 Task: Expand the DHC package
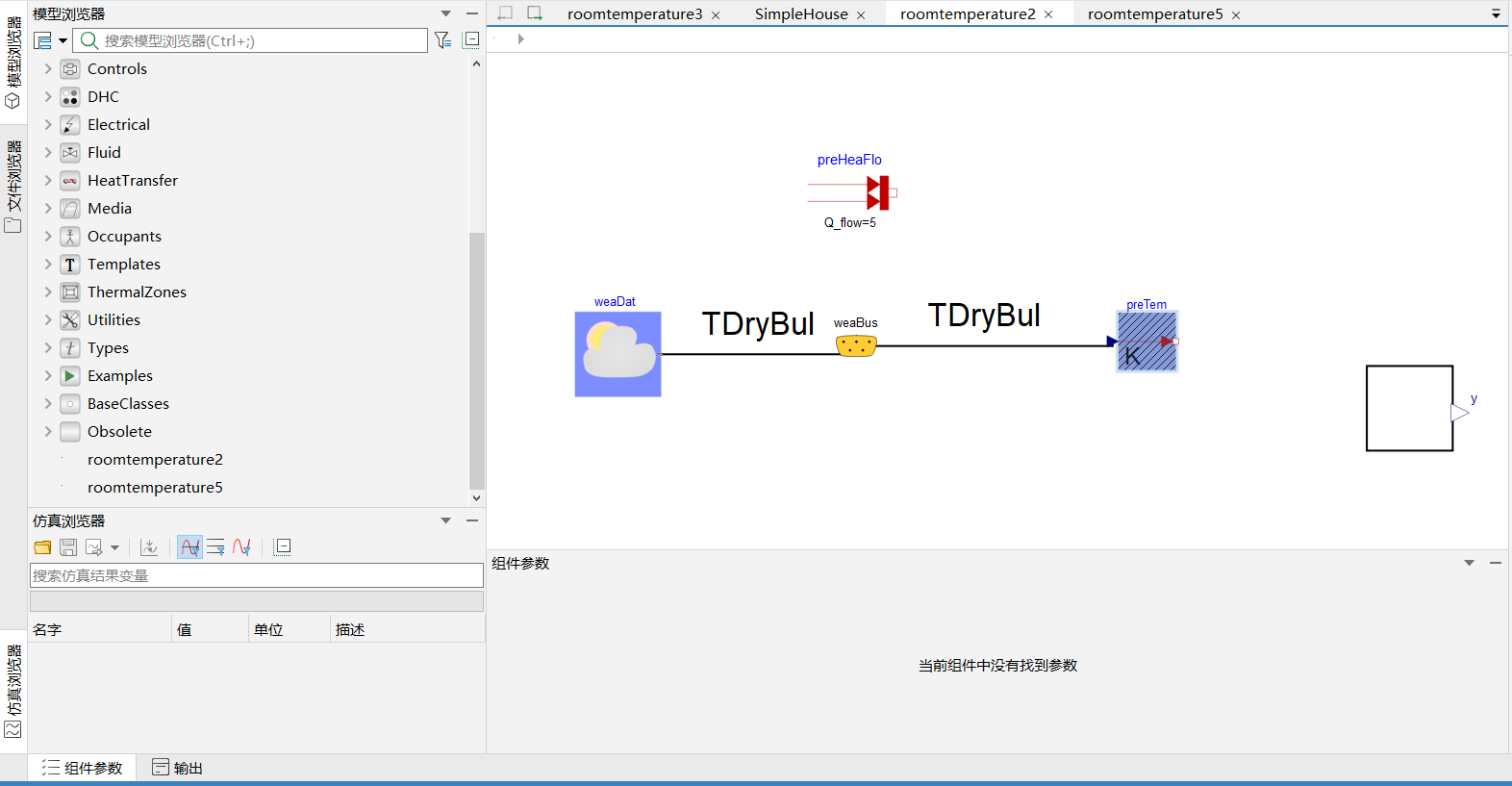(48, 97)
